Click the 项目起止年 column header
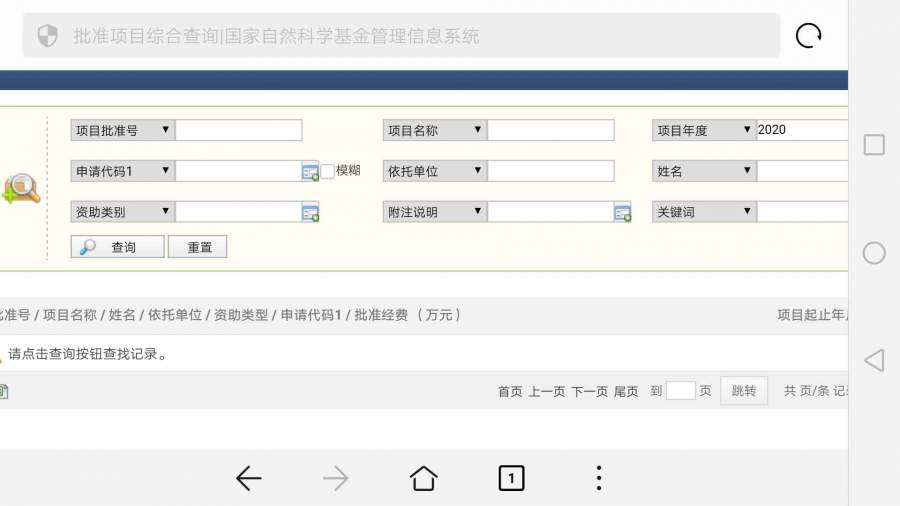 (812, 314)
